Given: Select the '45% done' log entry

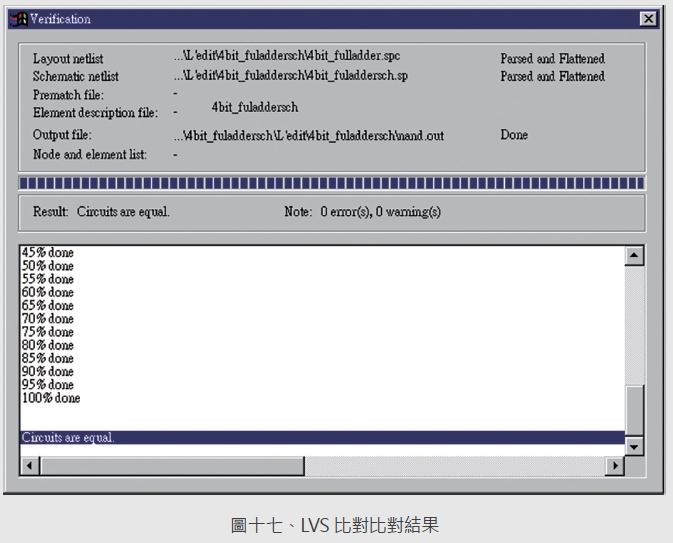Looking at the screenshot, I should (48, 253).
